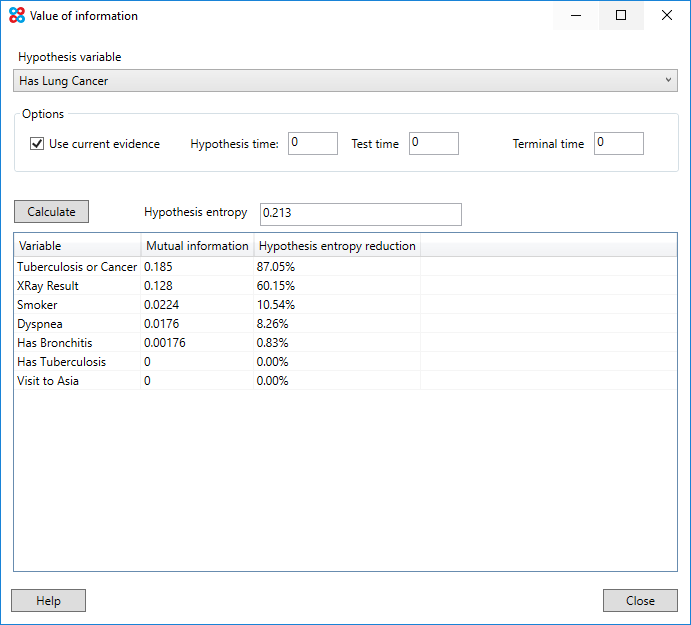Toggle the Use current evidence checkbox
This screenshot has width=691, height=625.
(x=37, y=144)
